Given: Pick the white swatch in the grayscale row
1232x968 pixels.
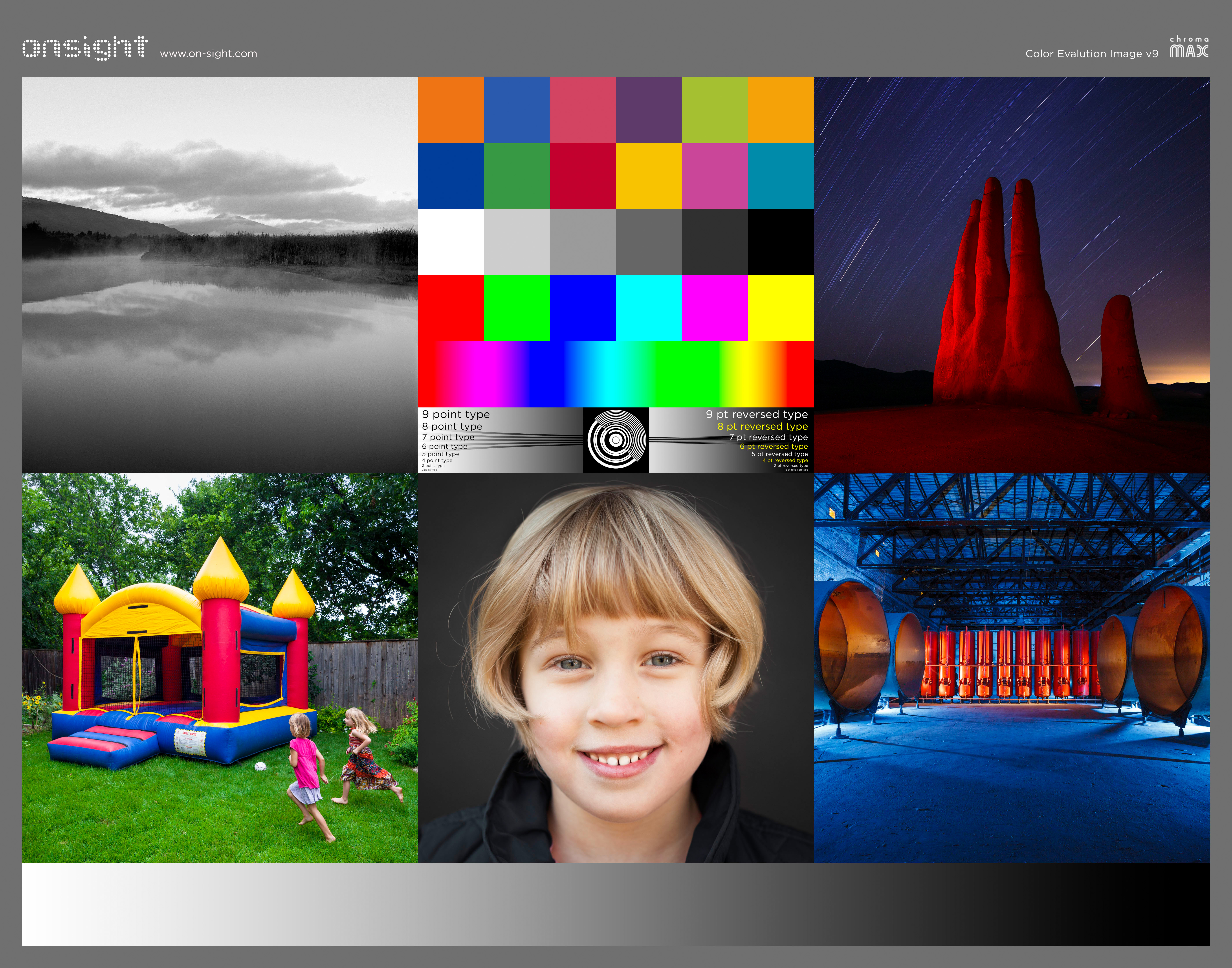Looking at the screenshot, I should coord(451,242).
